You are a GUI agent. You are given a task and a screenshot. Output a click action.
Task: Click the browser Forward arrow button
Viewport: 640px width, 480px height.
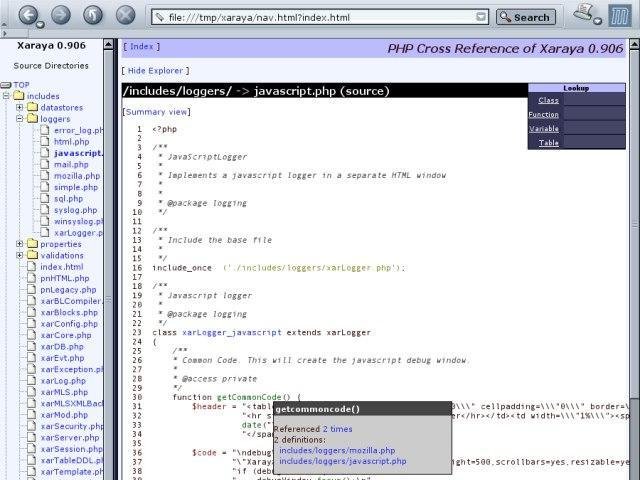[61, 16]
